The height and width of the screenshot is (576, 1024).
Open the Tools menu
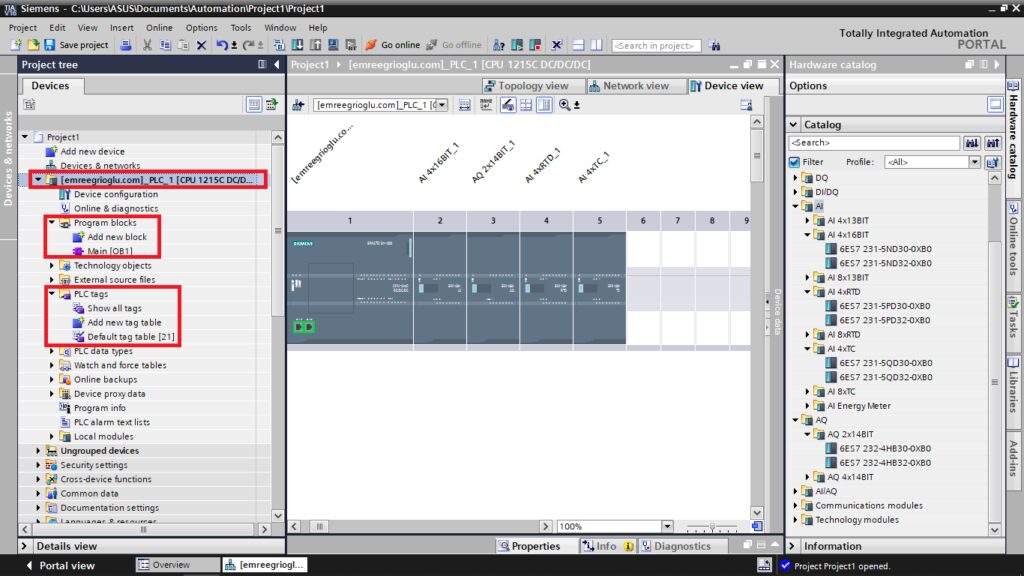tap(240, 27)
